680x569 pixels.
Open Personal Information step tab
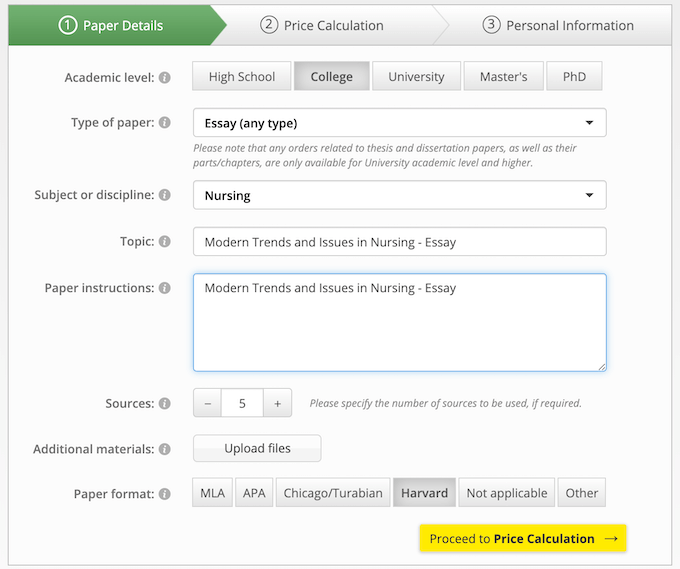[x=557, y=26]
